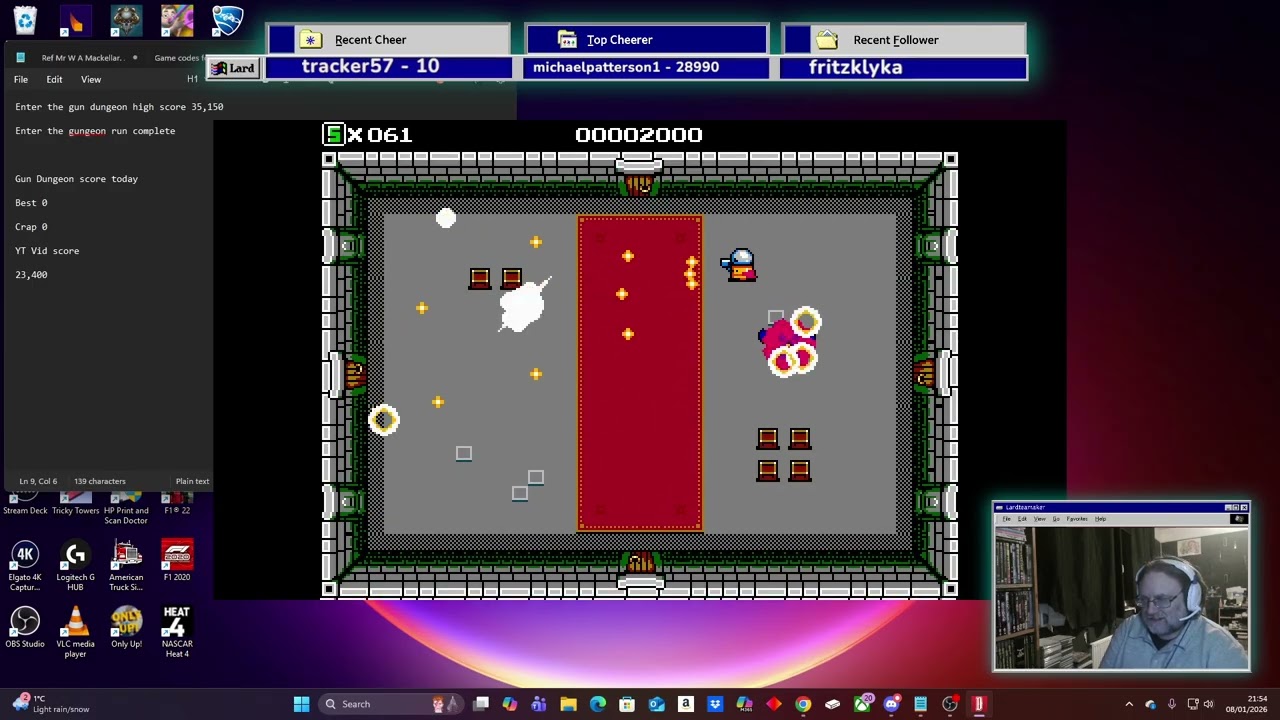Show hidden system tray icons
This screenshot has width=1280, height=720.
click(1129, 704)
